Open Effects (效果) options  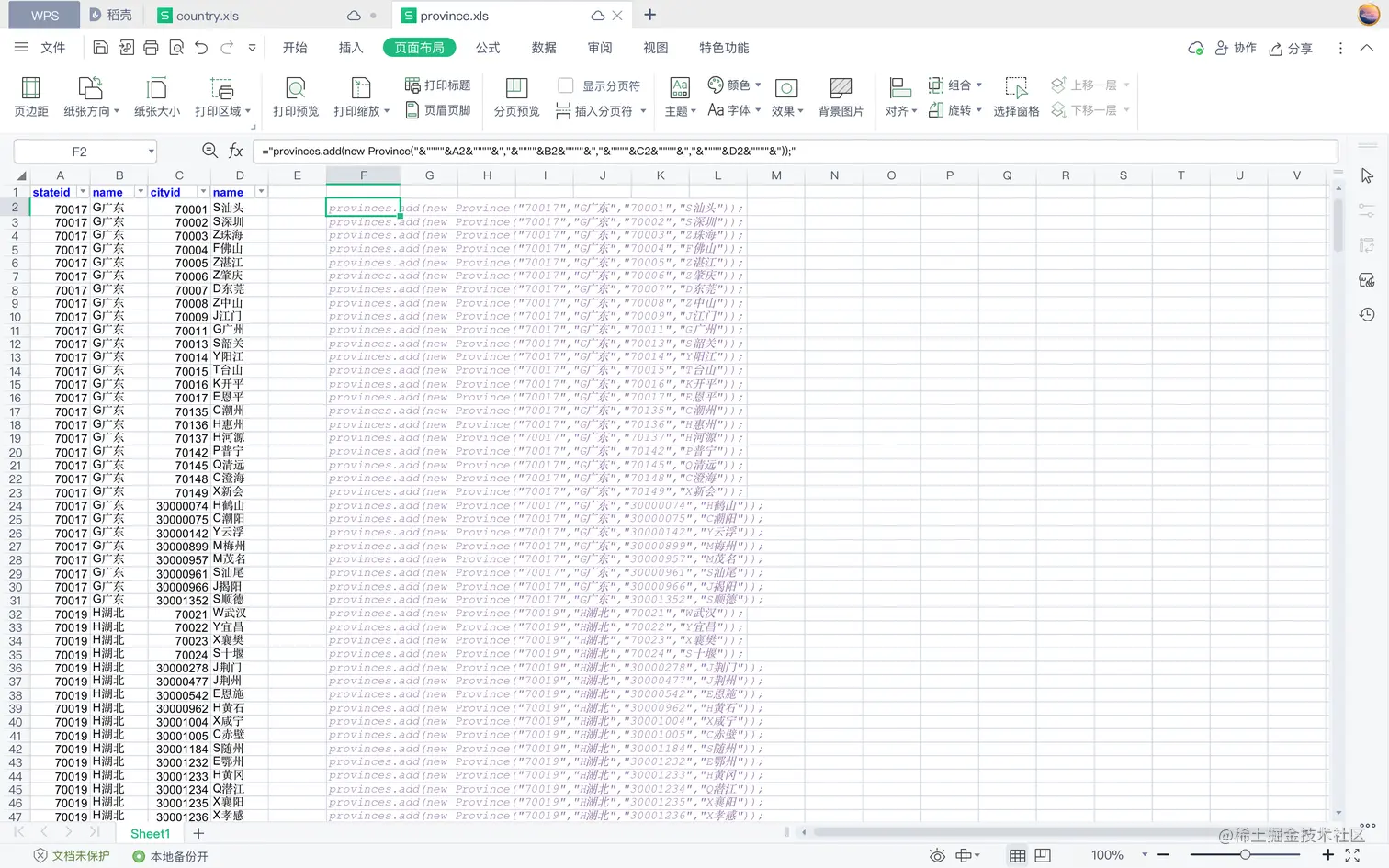tap(787, 96)
